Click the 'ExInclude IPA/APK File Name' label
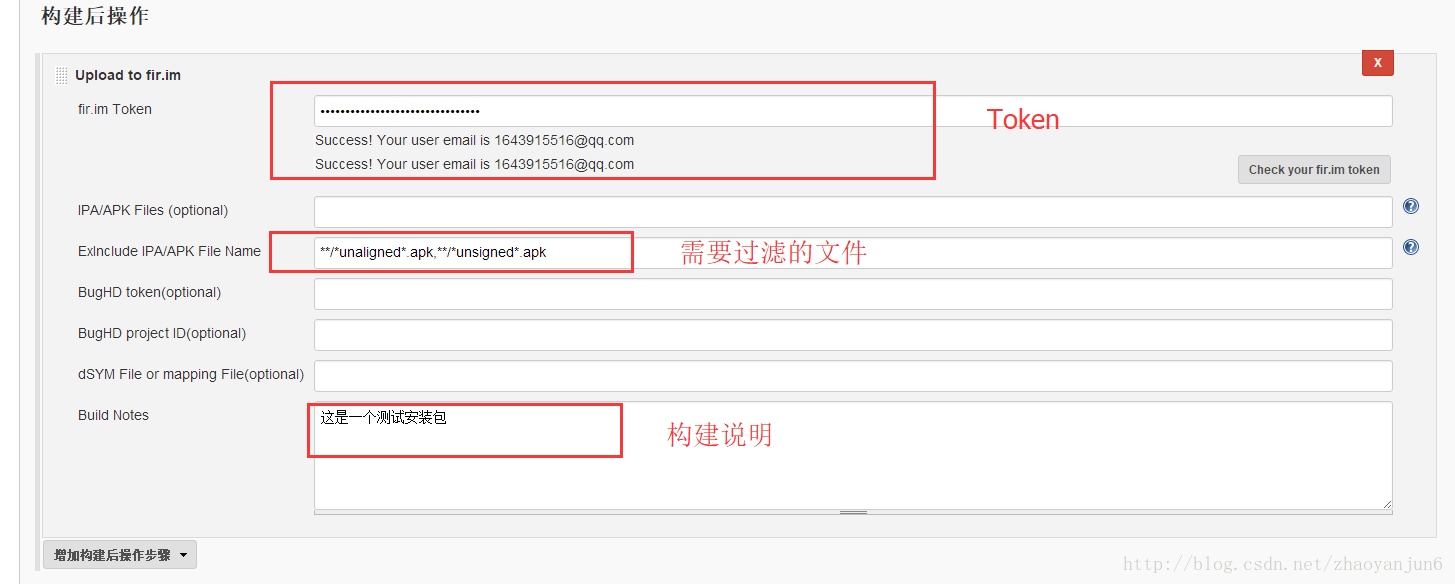 (169, 251)
